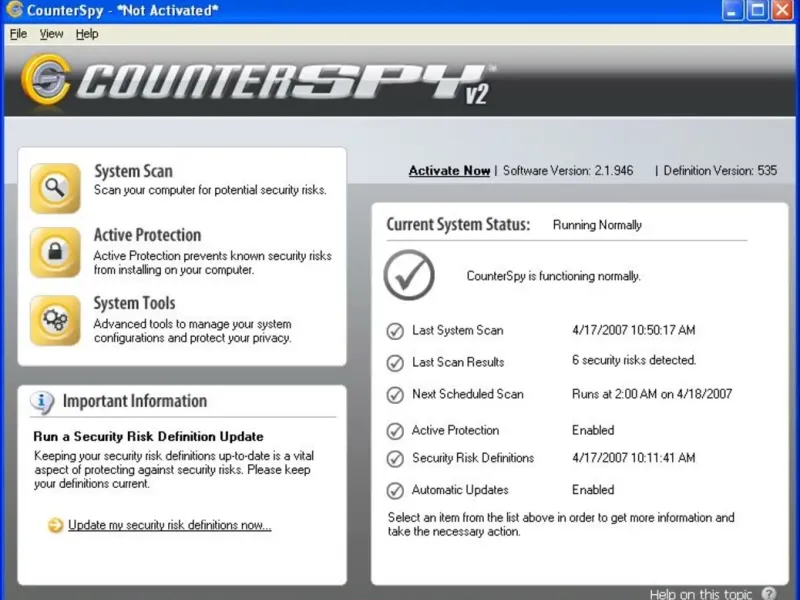Click the Activate Now link
Image resolution: width=800 pixels, height=600 pixels.
click(449, 170)
